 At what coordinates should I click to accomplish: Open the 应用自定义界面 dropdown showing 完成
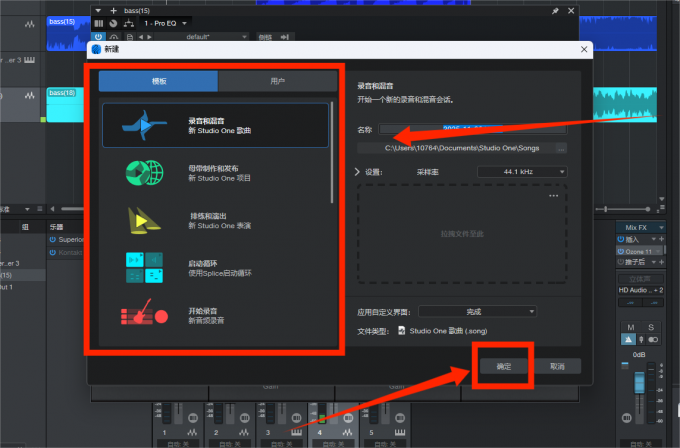(478, 312)
